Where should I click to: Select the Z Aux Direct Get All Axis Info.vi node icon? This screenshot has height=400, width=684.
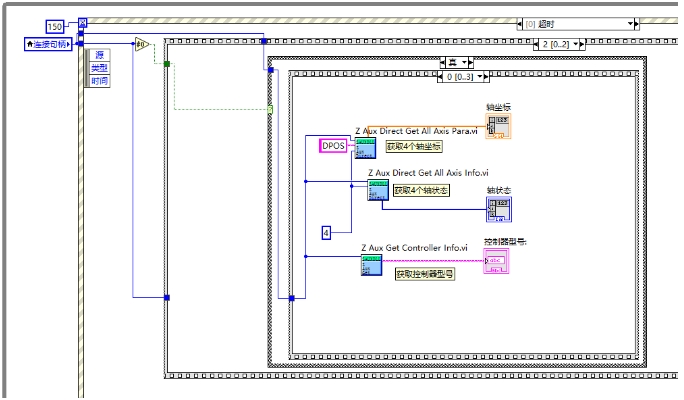378,190
